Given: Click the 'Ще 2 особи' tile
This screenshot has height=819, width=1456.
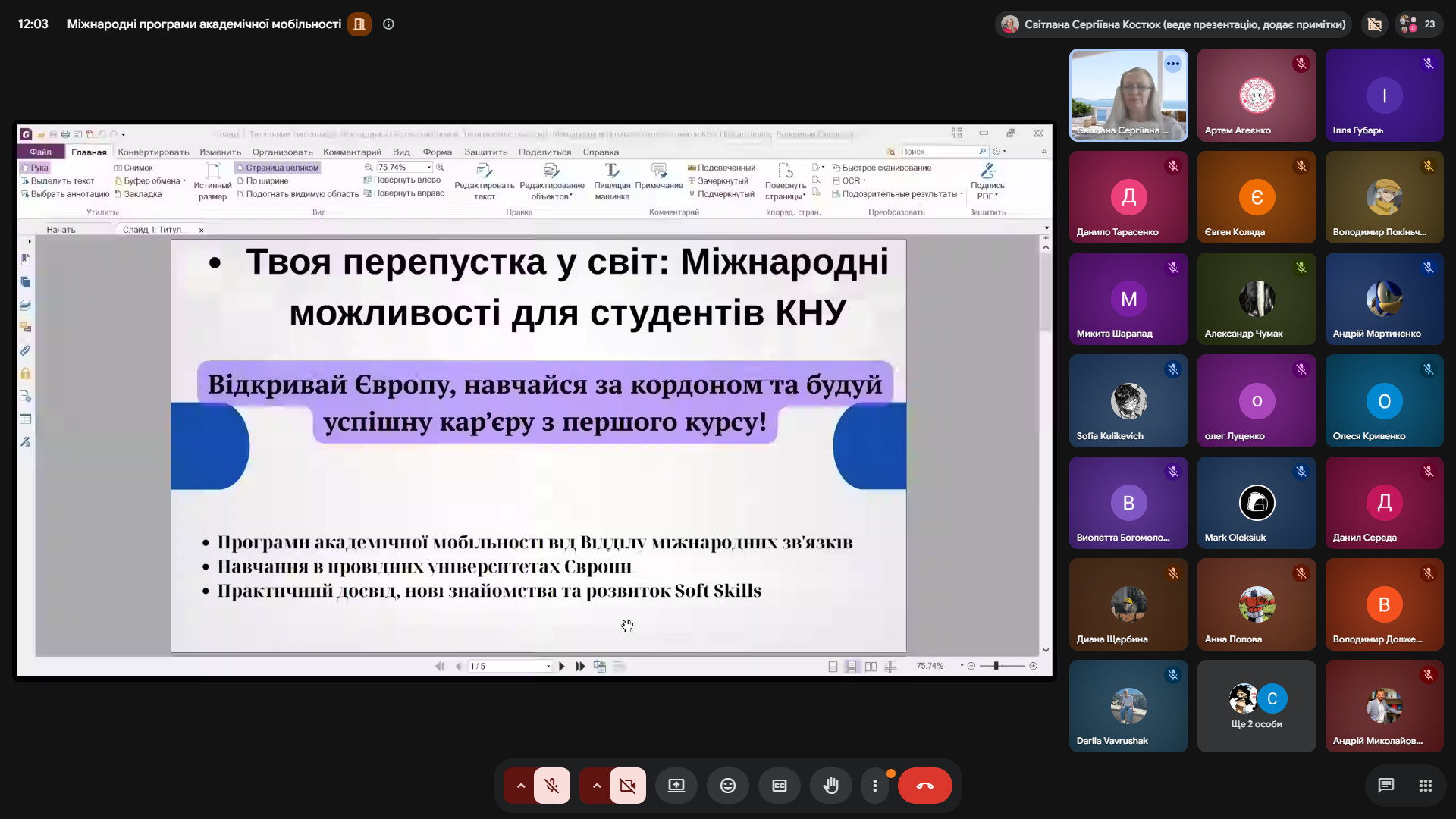Looking at the screenshot, I should pyautogui.click(x=1257, y=706).
